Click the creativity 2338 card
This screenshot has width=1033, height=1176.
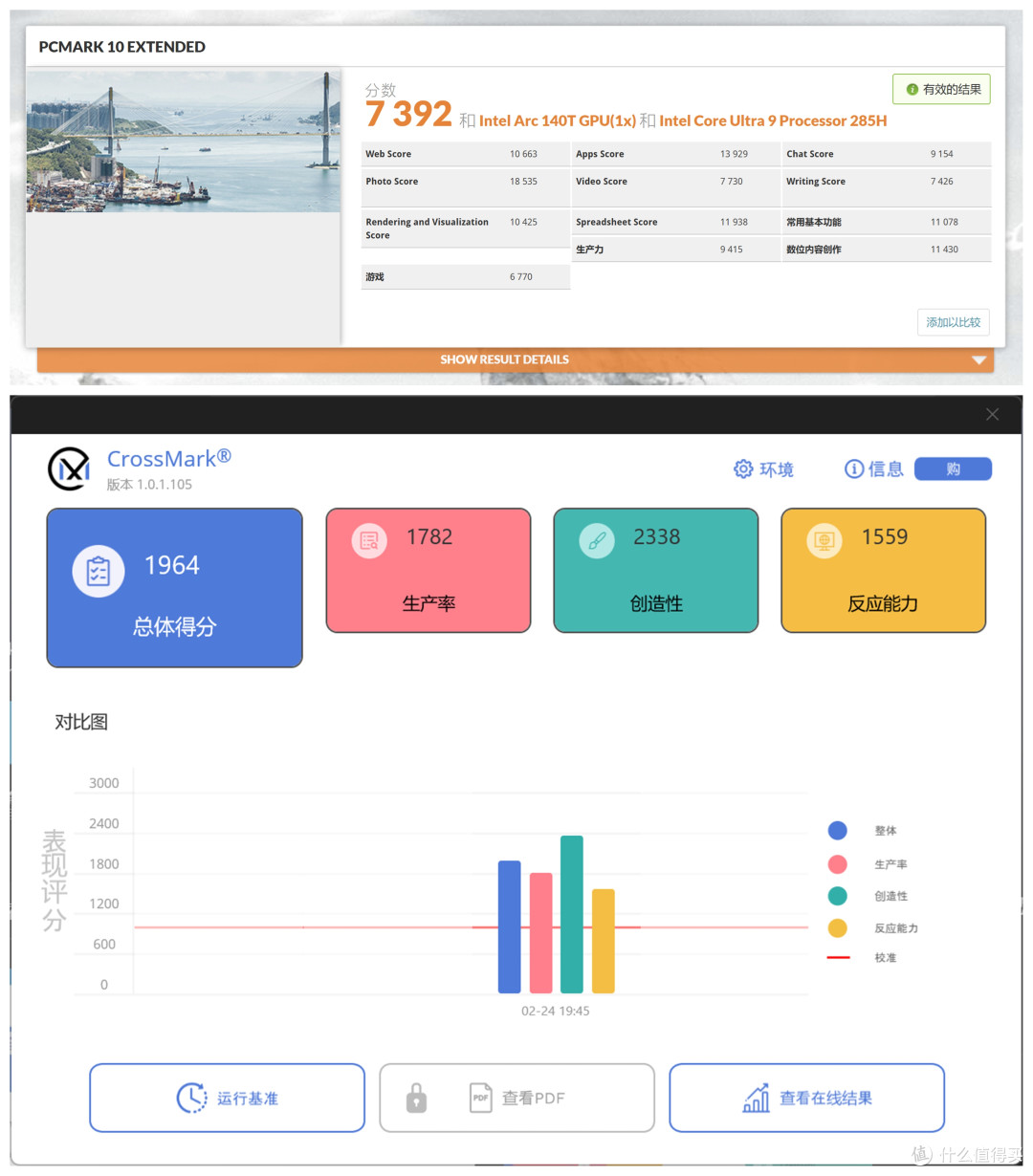656,570
